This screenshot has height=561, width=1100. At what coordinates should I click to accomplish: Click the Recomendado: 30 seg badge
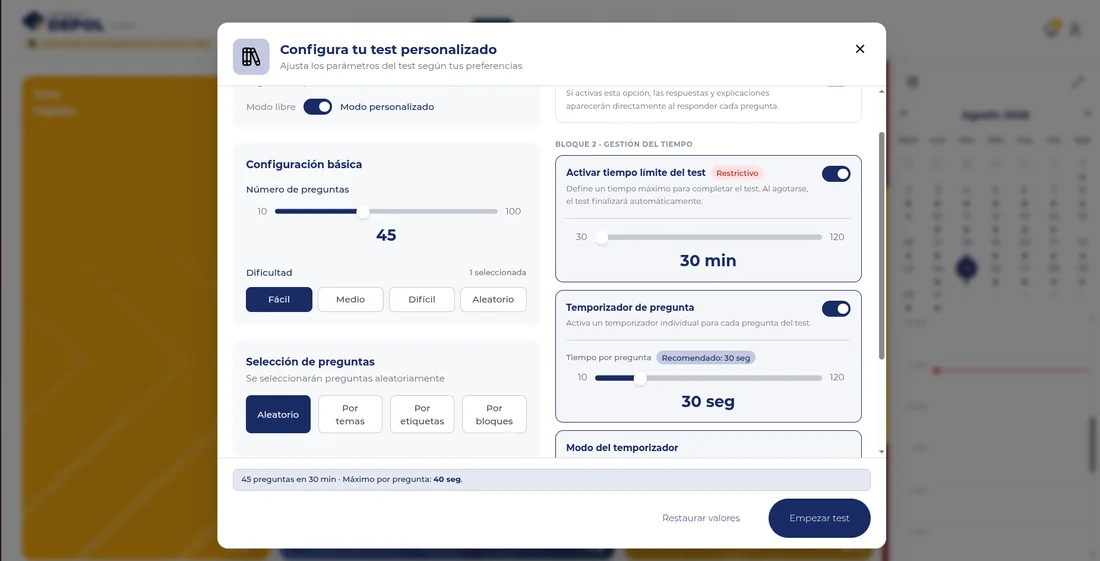coord(706,358)
